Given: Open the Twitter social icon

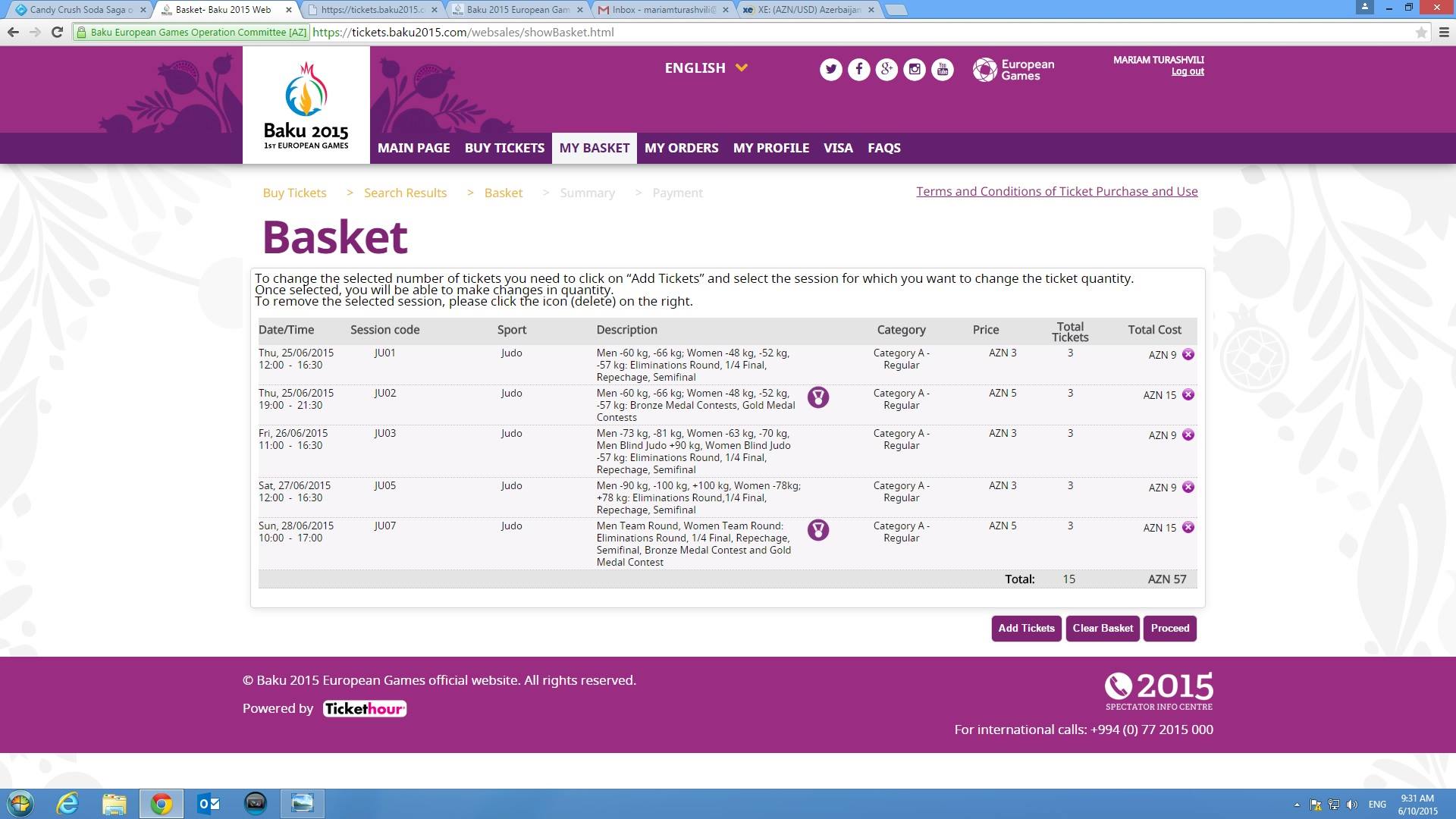Looking at the screenshot, I should tap(830, 70).
